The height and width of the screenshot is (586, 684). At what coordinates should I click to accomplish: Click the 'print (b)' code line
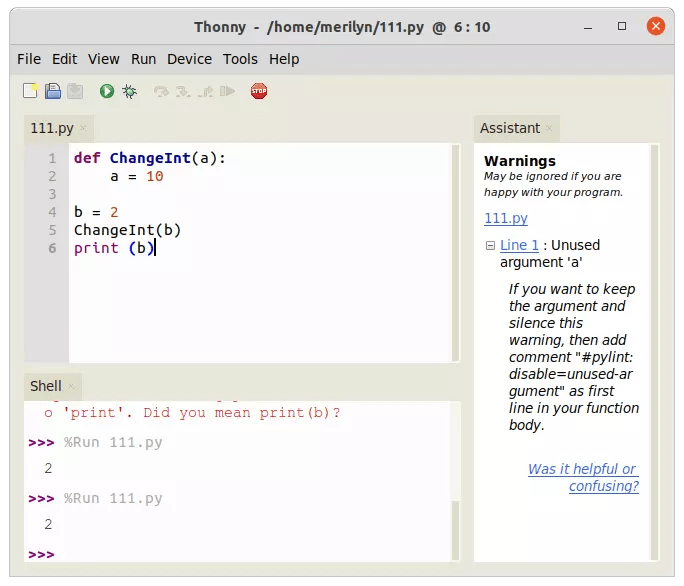click(x=114, y=248)
